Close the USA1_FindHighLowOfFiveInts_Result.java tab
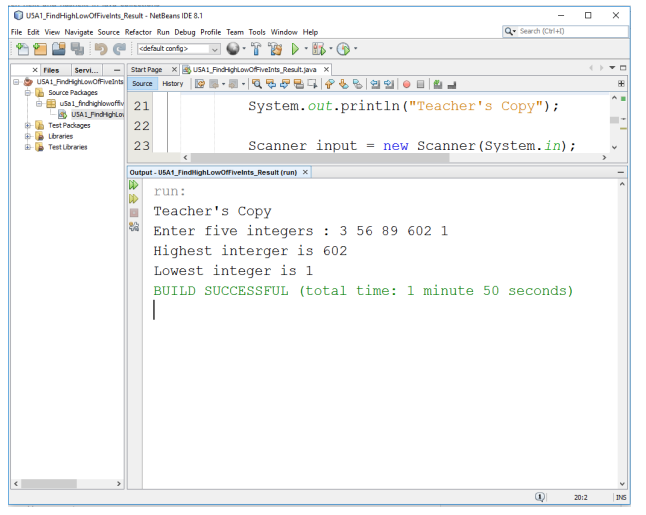Viewport: 646px width, 515px height. 326,70
